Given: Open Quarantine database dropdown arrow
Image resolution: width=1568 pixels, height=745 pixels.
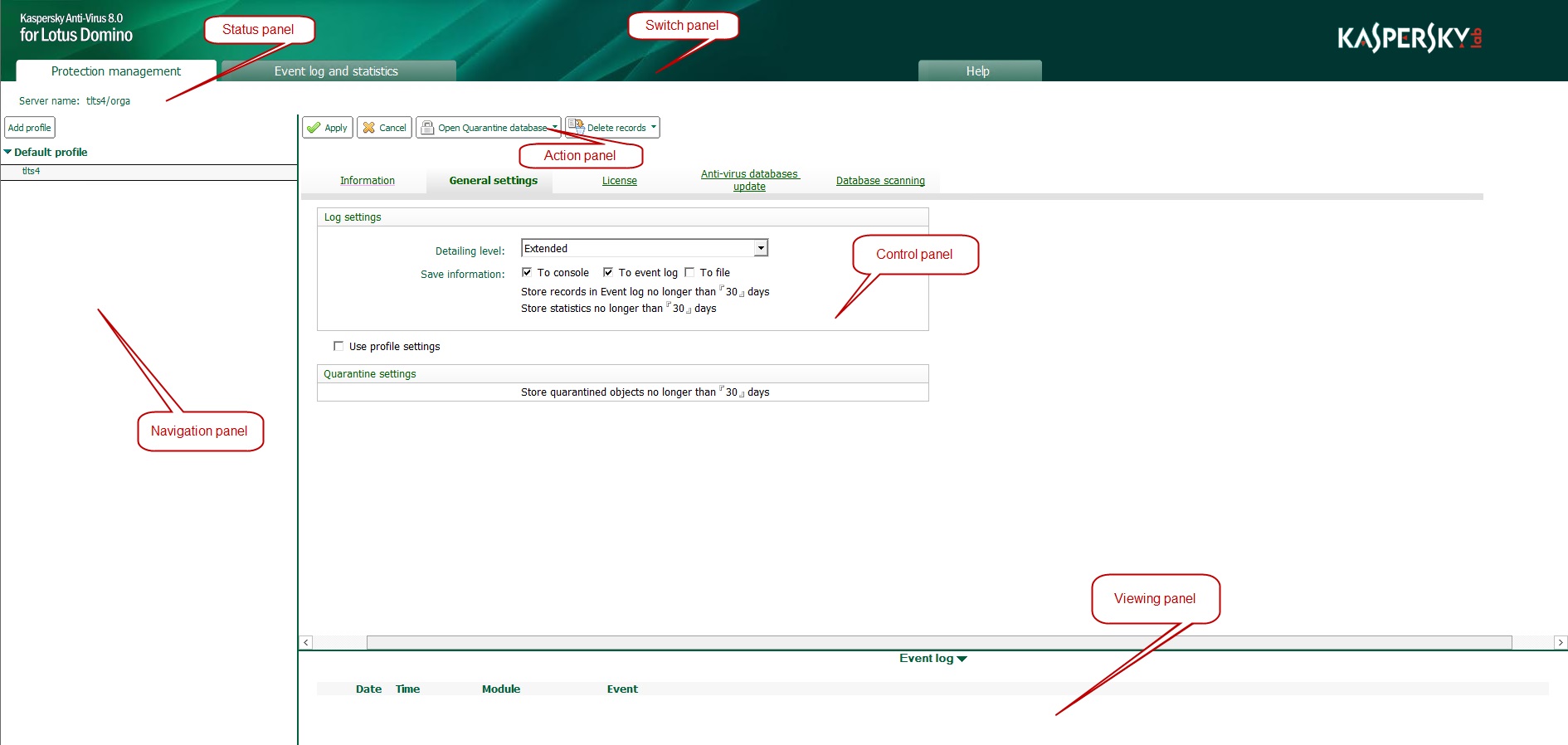Looking at the screenshot, I should [555, 127].
